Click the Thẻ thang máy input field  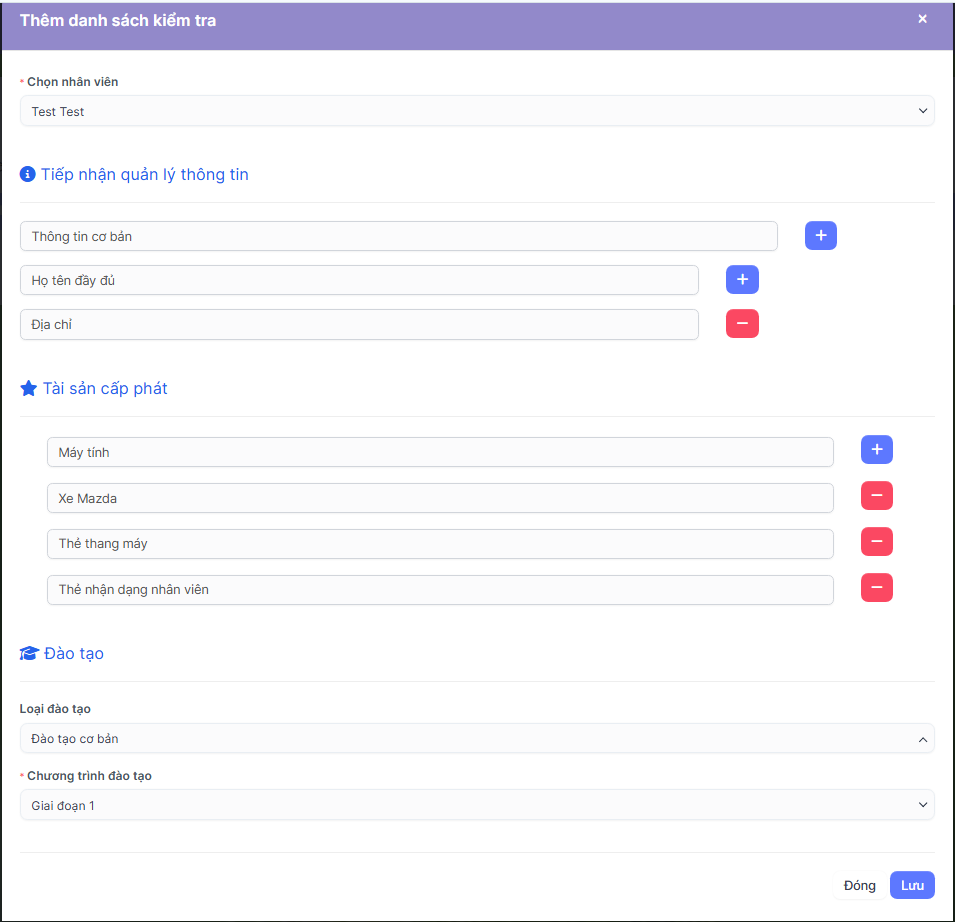click(x=440, y=544)
